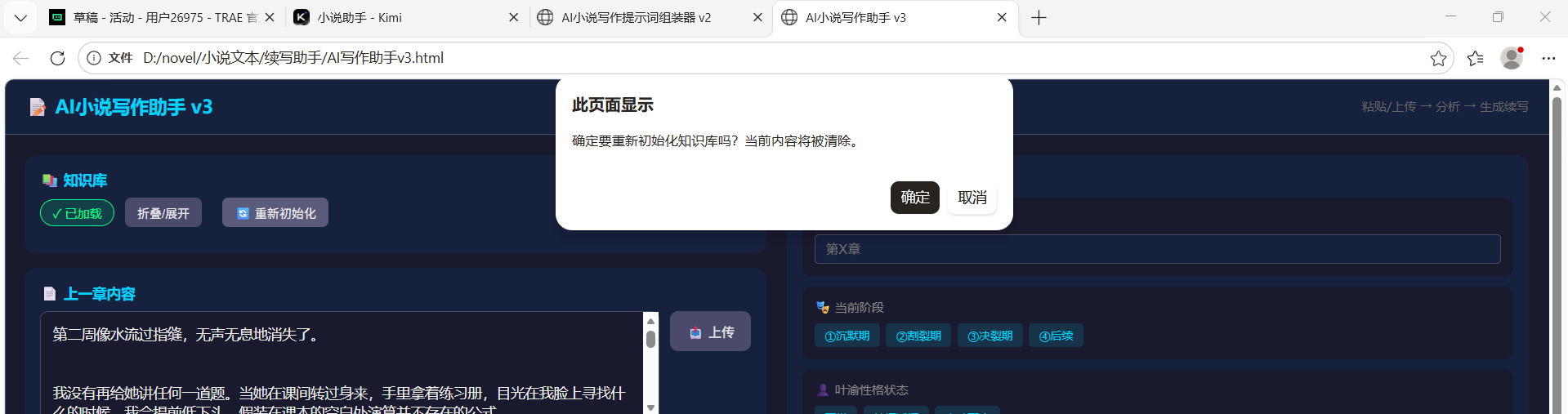Select the ①沉默期 stage tag
Screen dimensions: 1568x414
coord(847,336)
